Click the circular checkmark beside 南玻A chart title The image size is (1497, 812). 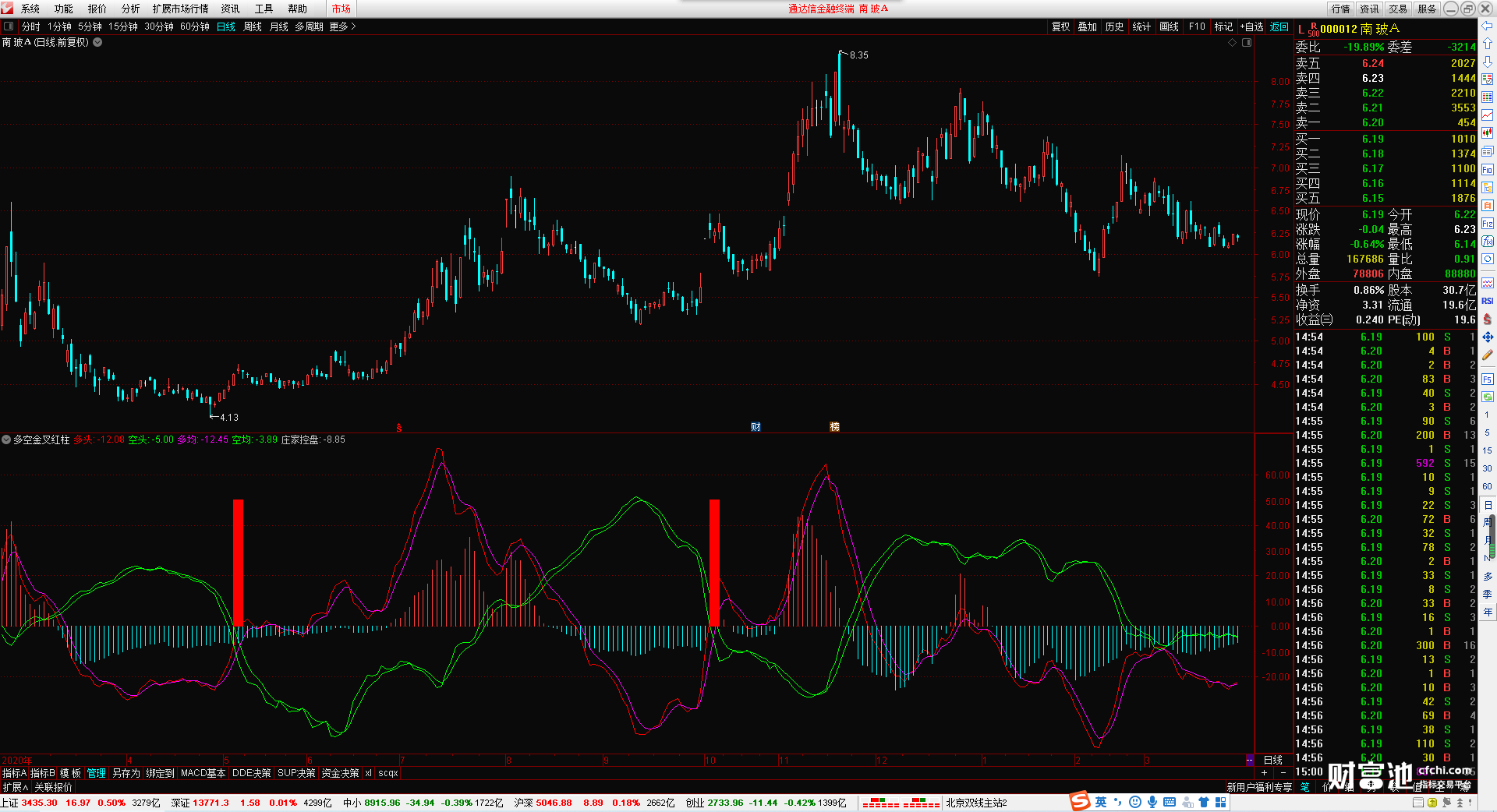97,42
